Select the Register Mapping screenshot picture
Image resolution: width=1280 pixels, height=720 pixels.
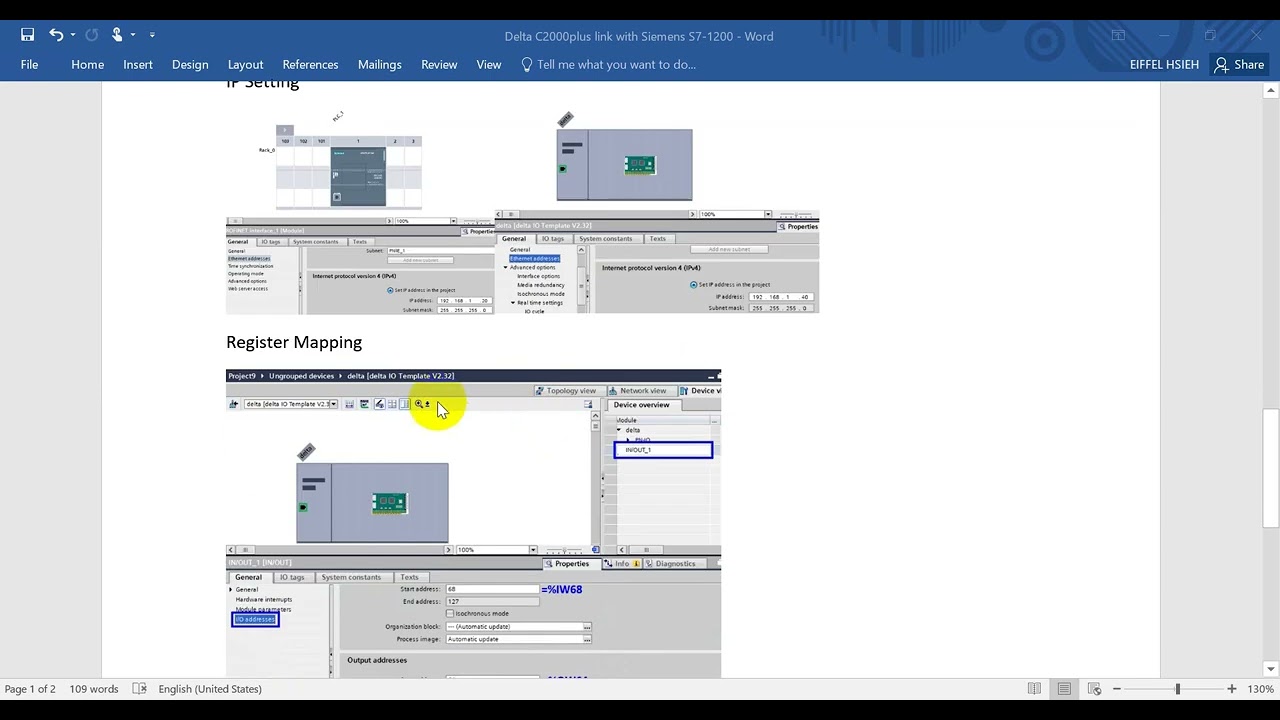click(473, 524)
